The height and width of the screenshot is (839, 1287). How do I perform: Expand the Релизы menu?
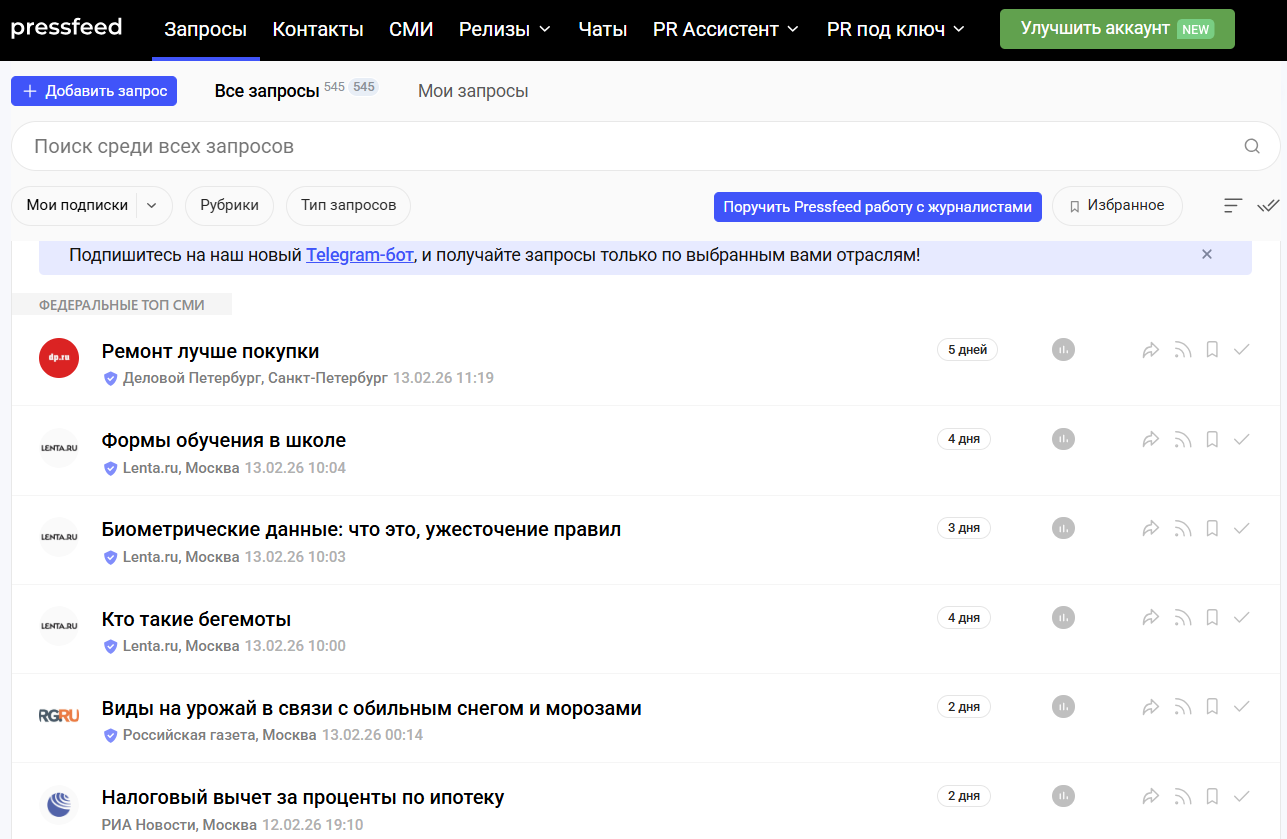tap(505, 30)
